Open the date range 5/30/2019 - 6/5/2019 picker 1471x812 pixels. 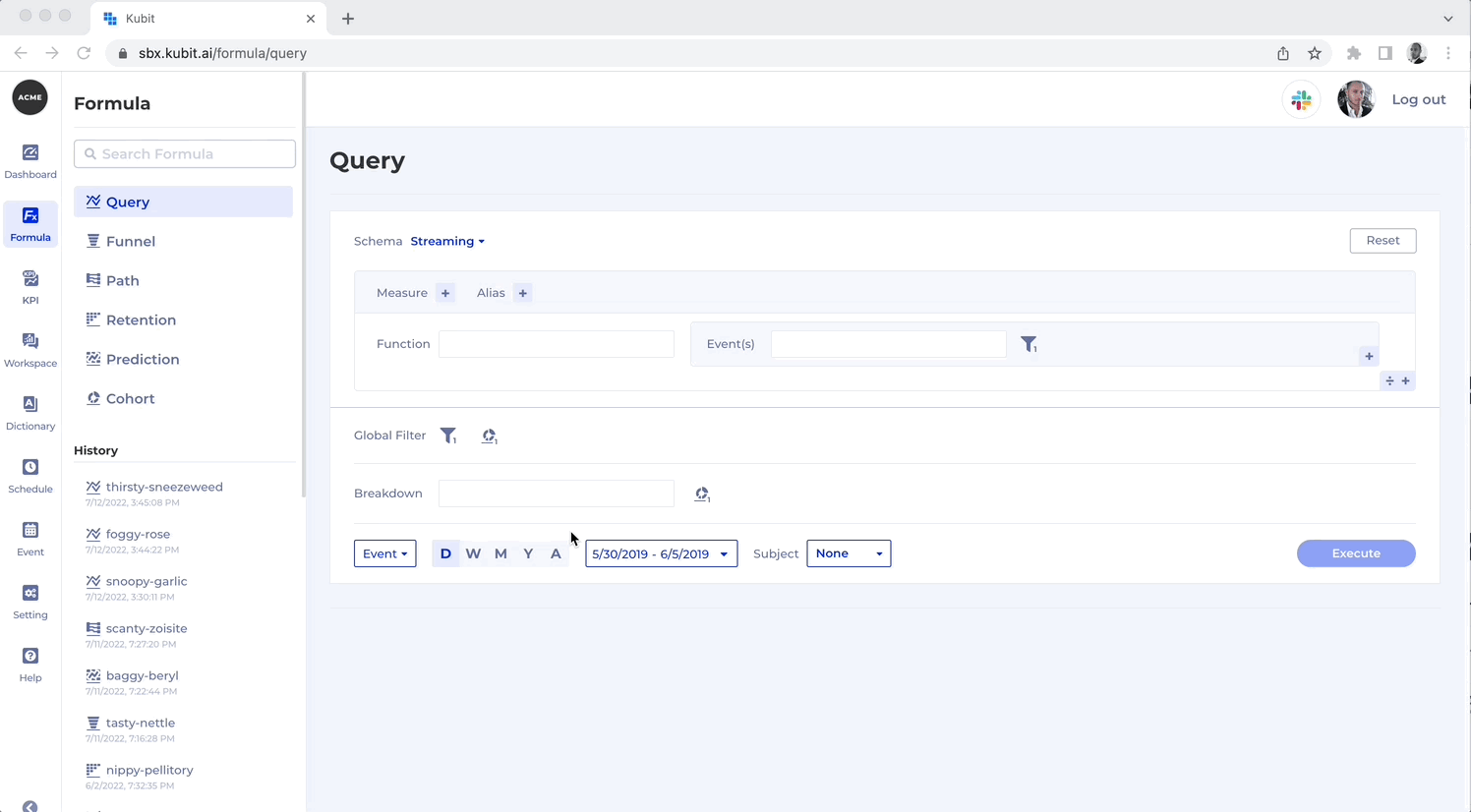(x=661, y=553)
